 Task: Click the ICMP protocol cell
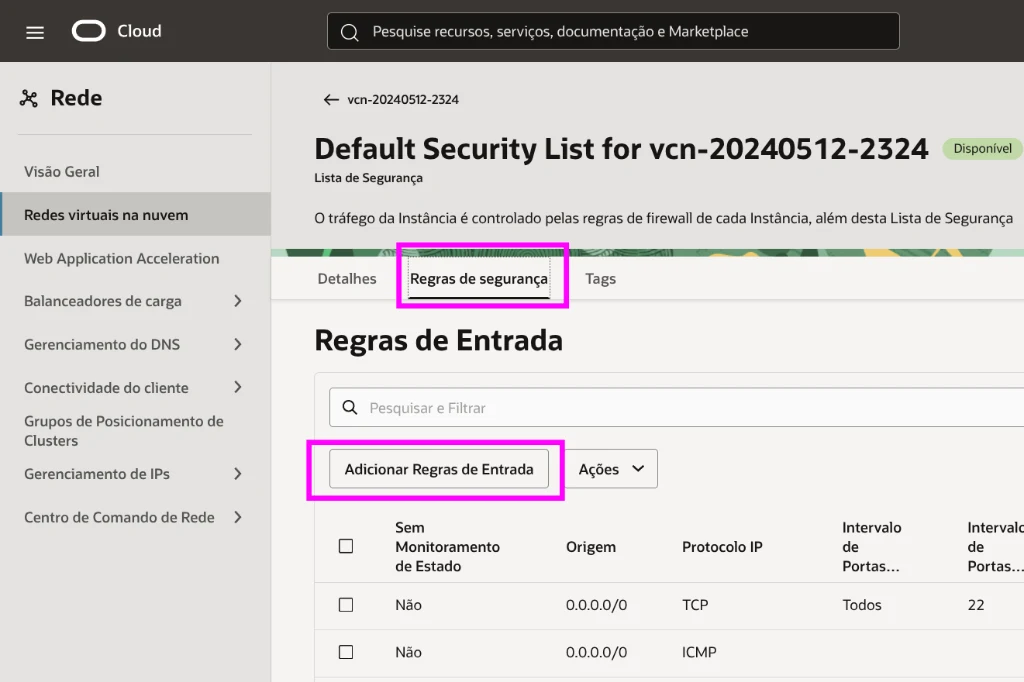tap(699, 652)
